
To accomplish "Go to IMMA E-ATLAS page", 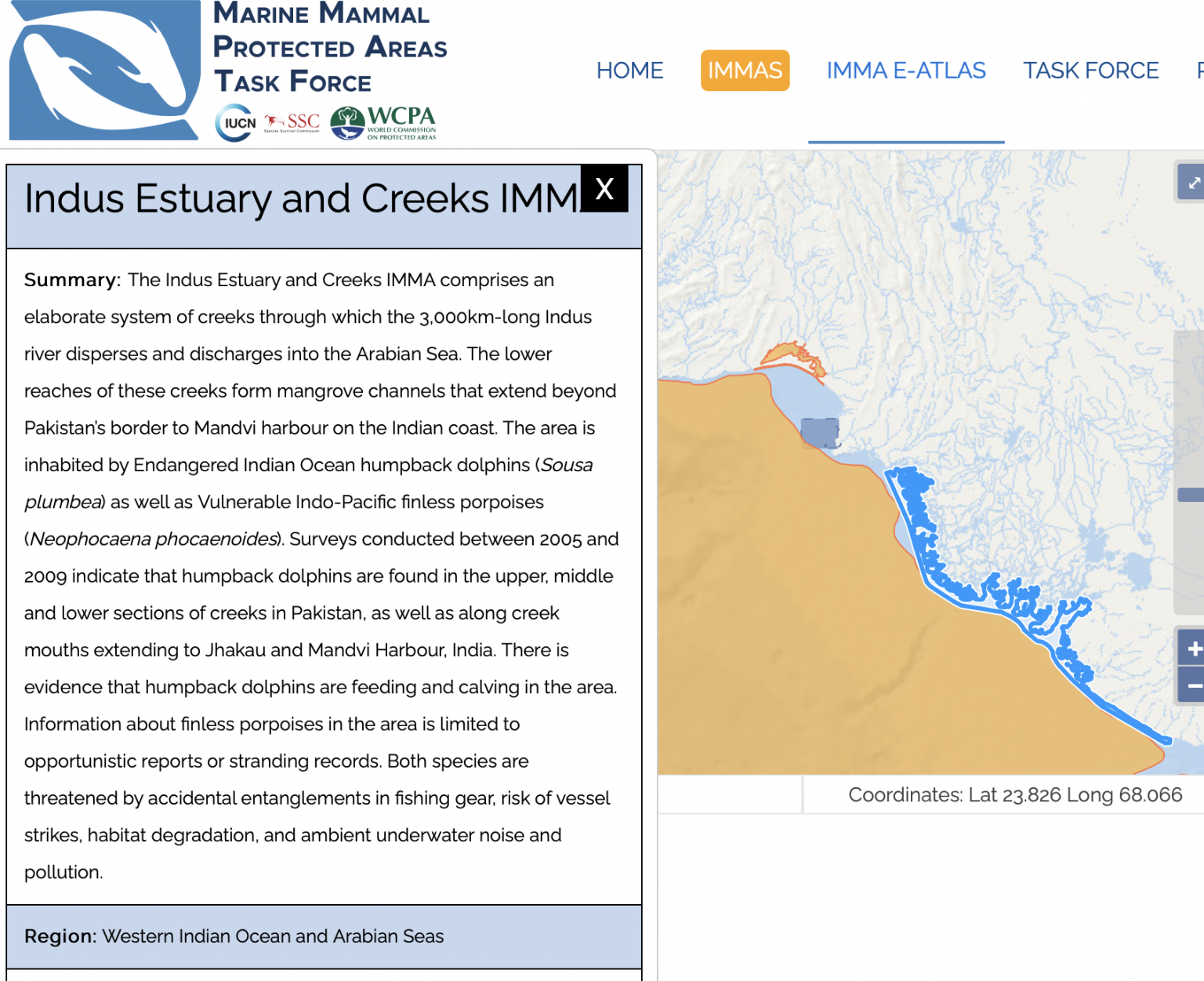I will tap(905, 71).
